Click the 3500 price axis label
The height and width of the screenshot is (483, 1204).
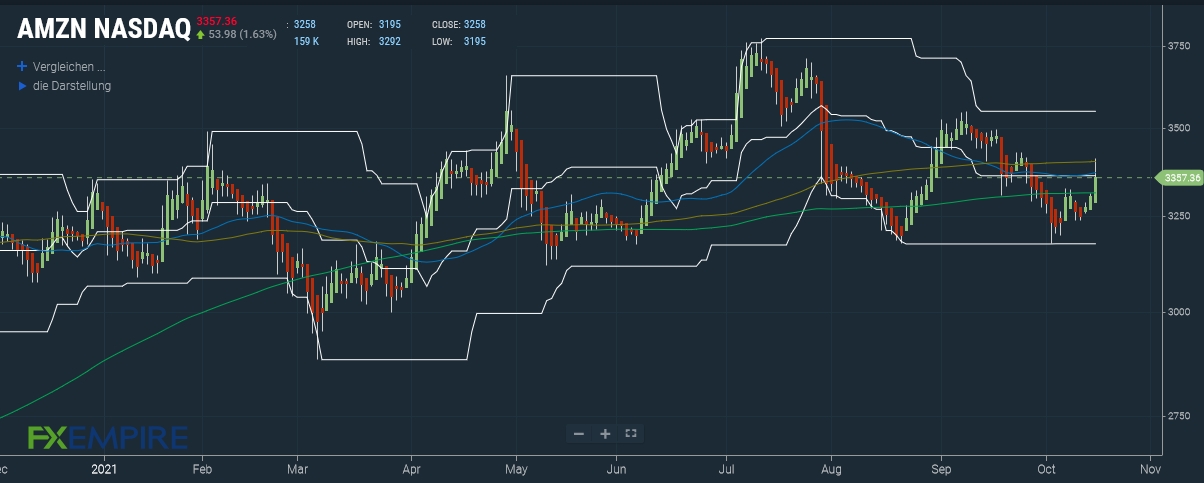[x=1178, y=128]
